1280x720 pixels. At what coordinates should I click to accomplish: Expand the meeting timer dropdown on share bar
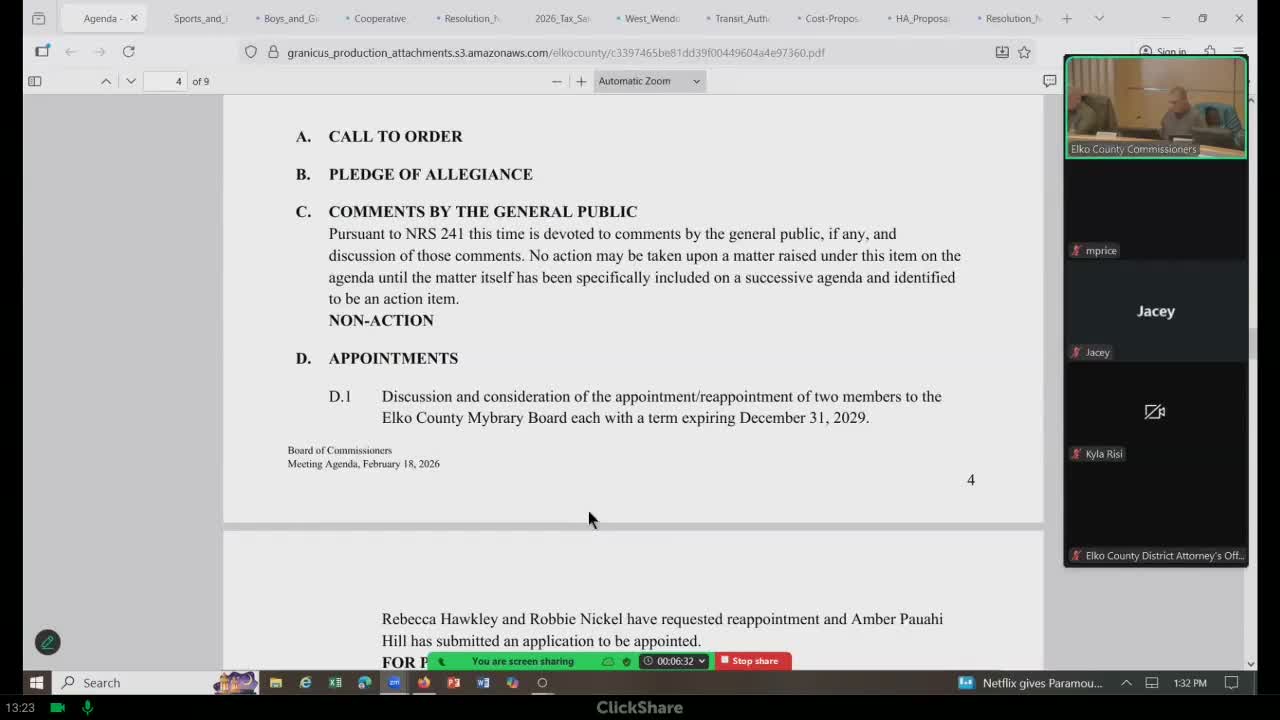[701, 661]
